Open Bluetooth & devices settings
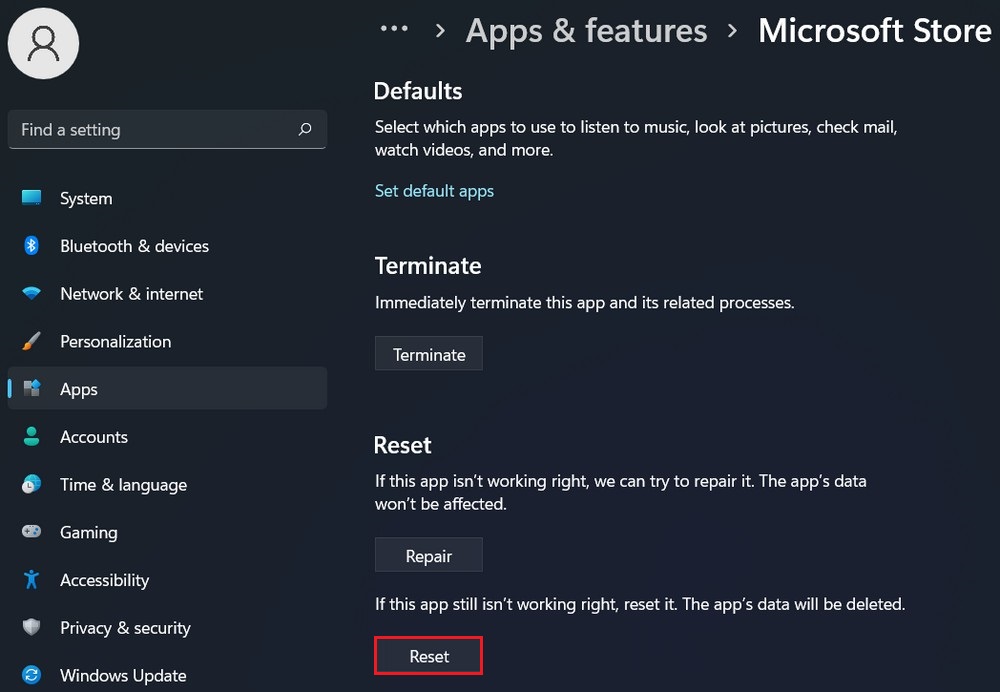Viewport: 1000px width, 692px height. pos(167,246)
